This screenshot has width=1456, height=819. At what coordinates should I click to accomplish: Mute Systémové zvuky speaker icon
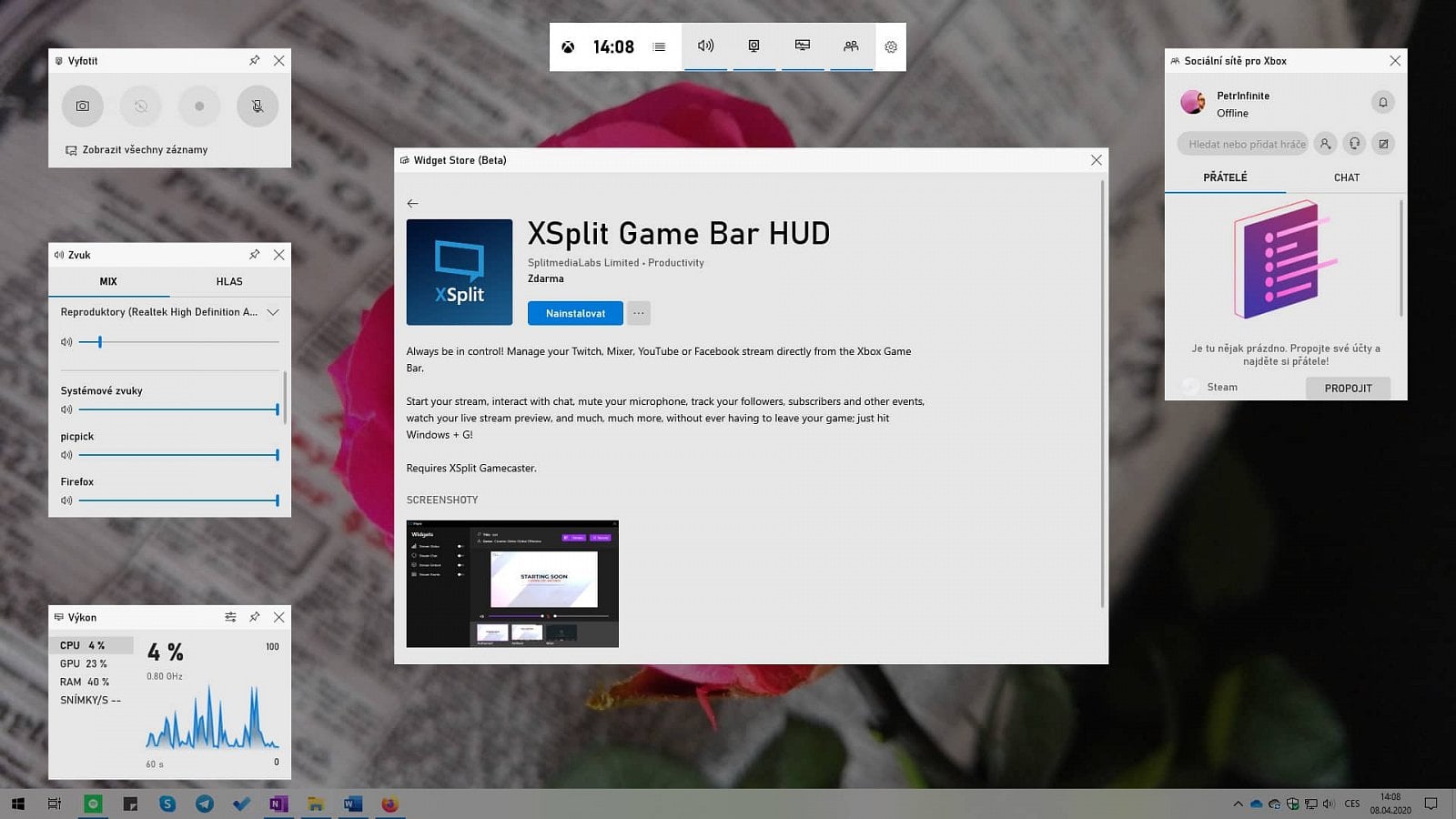[66, 409]
